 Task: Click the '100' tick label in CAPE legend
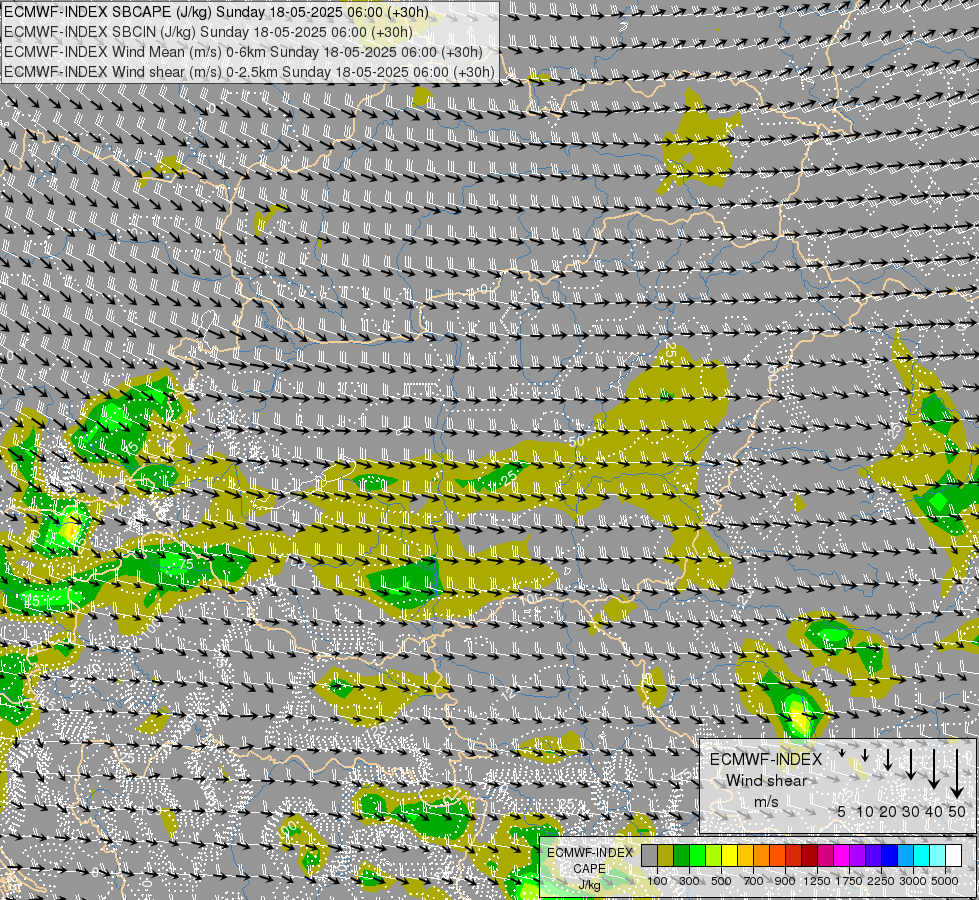pos(657,881)
